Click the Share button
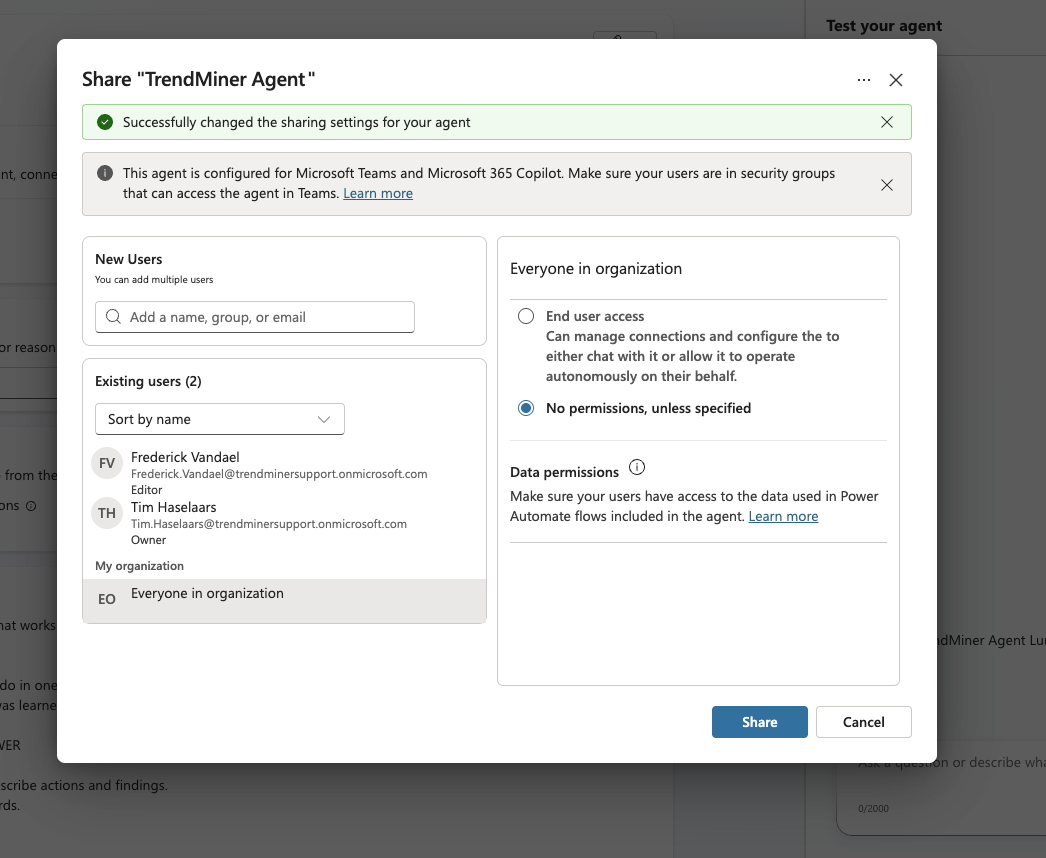Screen dimensions: 1046x858 pos(760,722)
